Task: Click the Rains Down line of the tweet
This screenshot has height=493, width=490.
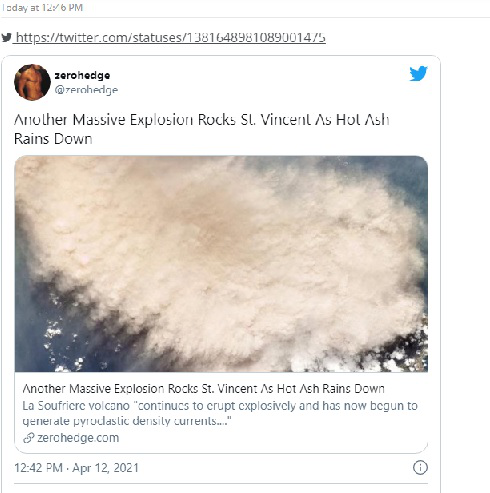Action: [x=53, y=139]
